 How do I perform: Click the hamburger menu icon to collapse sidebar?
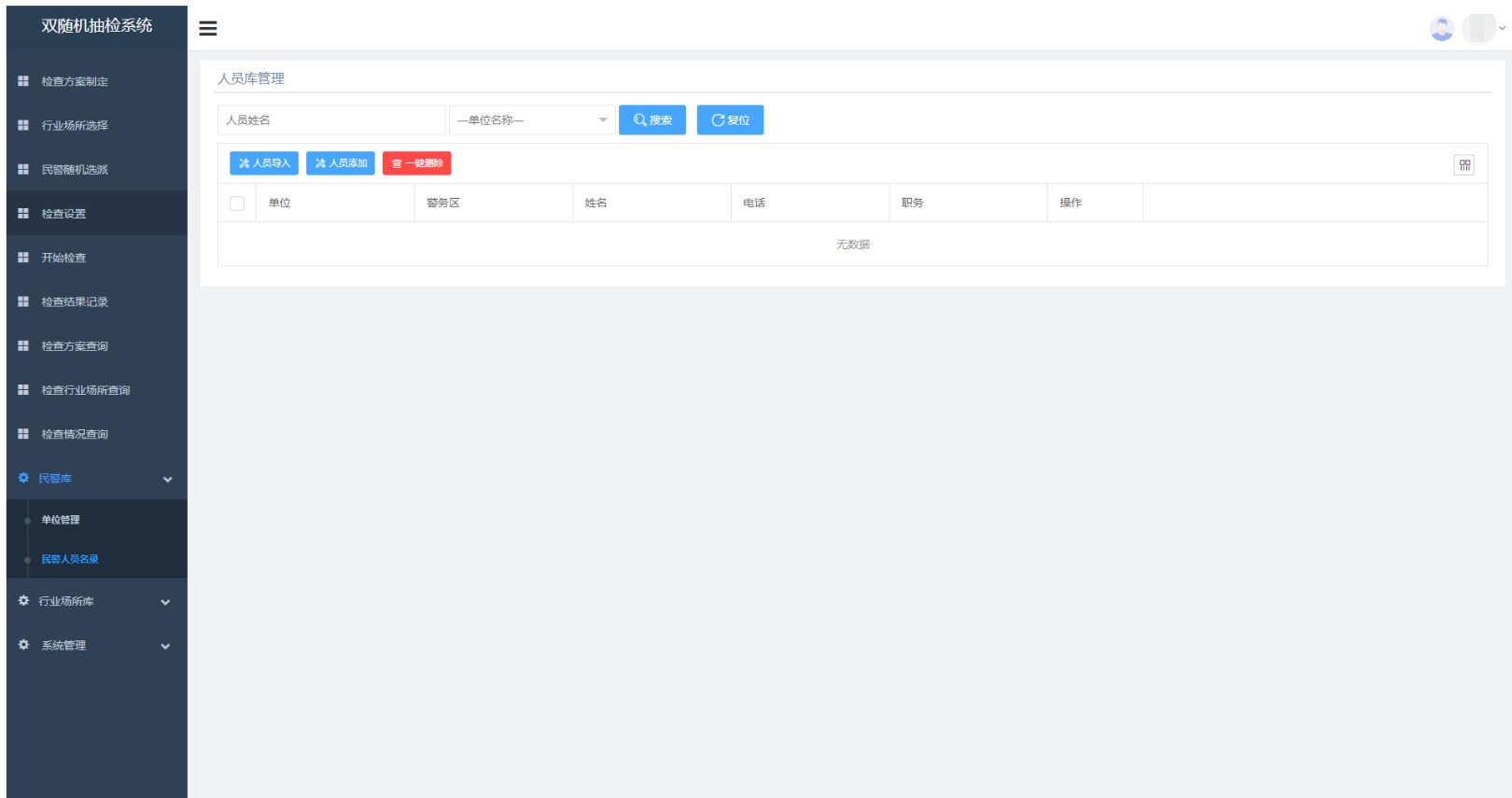click(208, 28)
